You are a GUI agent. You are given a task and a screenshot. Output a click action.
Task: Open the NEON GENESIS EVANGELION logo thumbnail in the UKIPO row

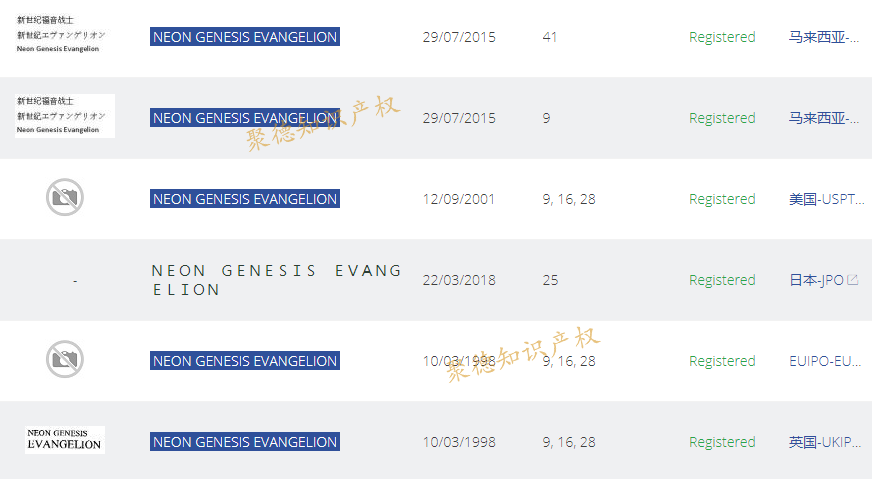click(65, 440)
